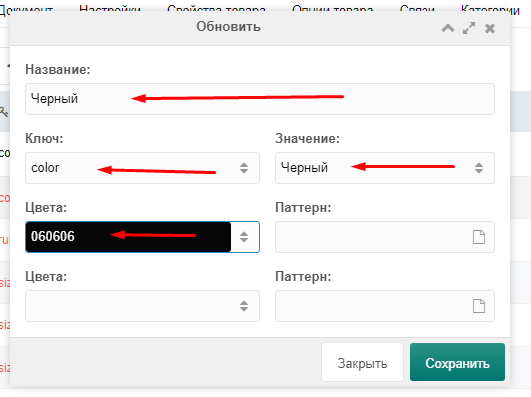Collapse the Обновить dialog with chevron icon

[448, 28]
